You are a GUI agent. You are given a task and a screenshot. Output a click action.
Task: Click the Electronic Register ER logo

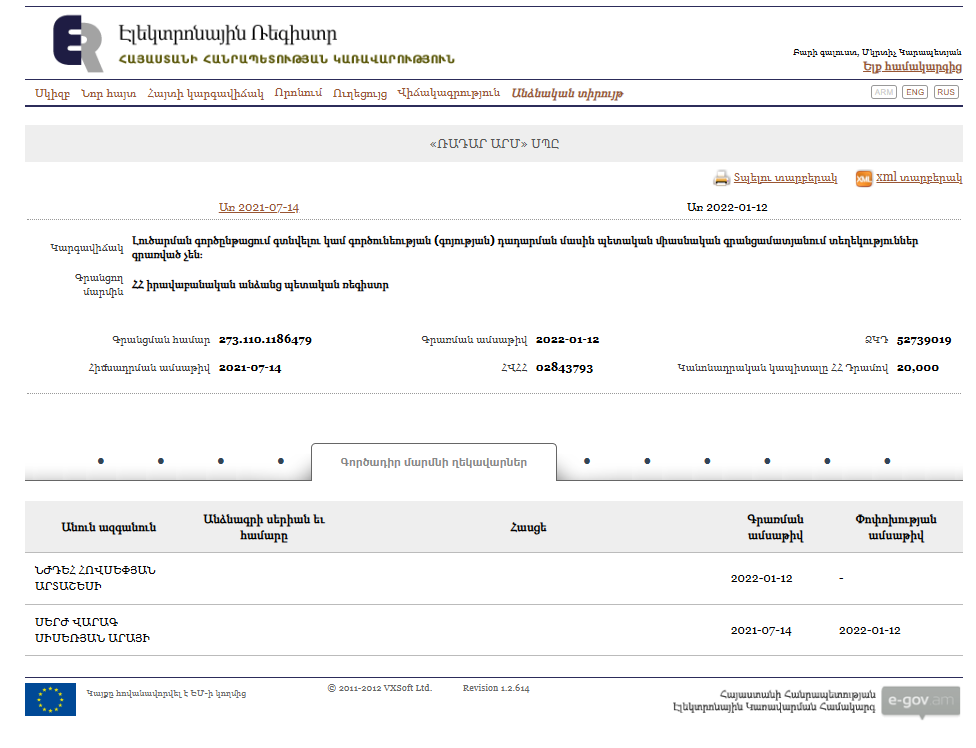78,44
